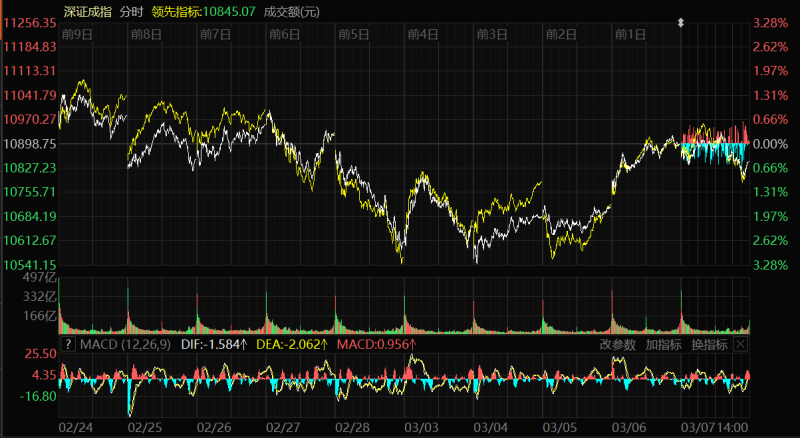Click the 改参数 button
Screen dimensions: 800x438
618,345
